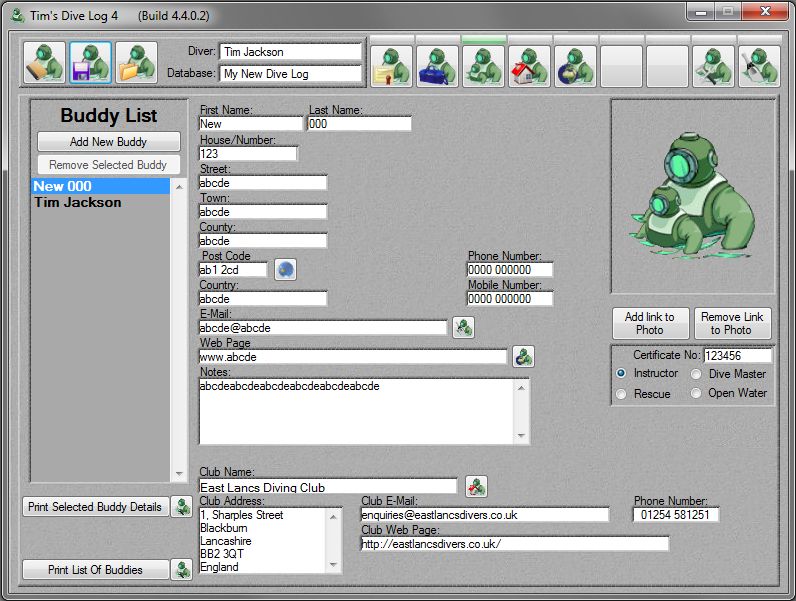Click Print Selected Buddy Details button

(x=95, y=507)
